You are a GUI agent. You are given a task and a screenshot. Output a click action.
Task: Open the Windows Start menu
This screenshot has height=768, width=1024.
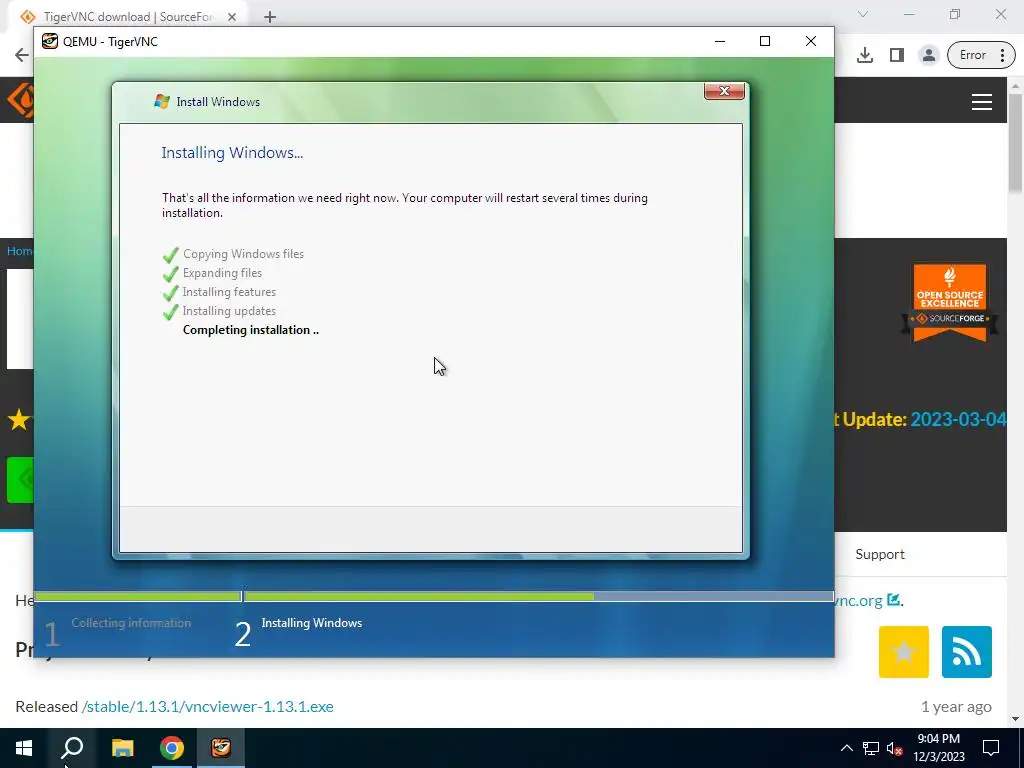click(24, 748)
